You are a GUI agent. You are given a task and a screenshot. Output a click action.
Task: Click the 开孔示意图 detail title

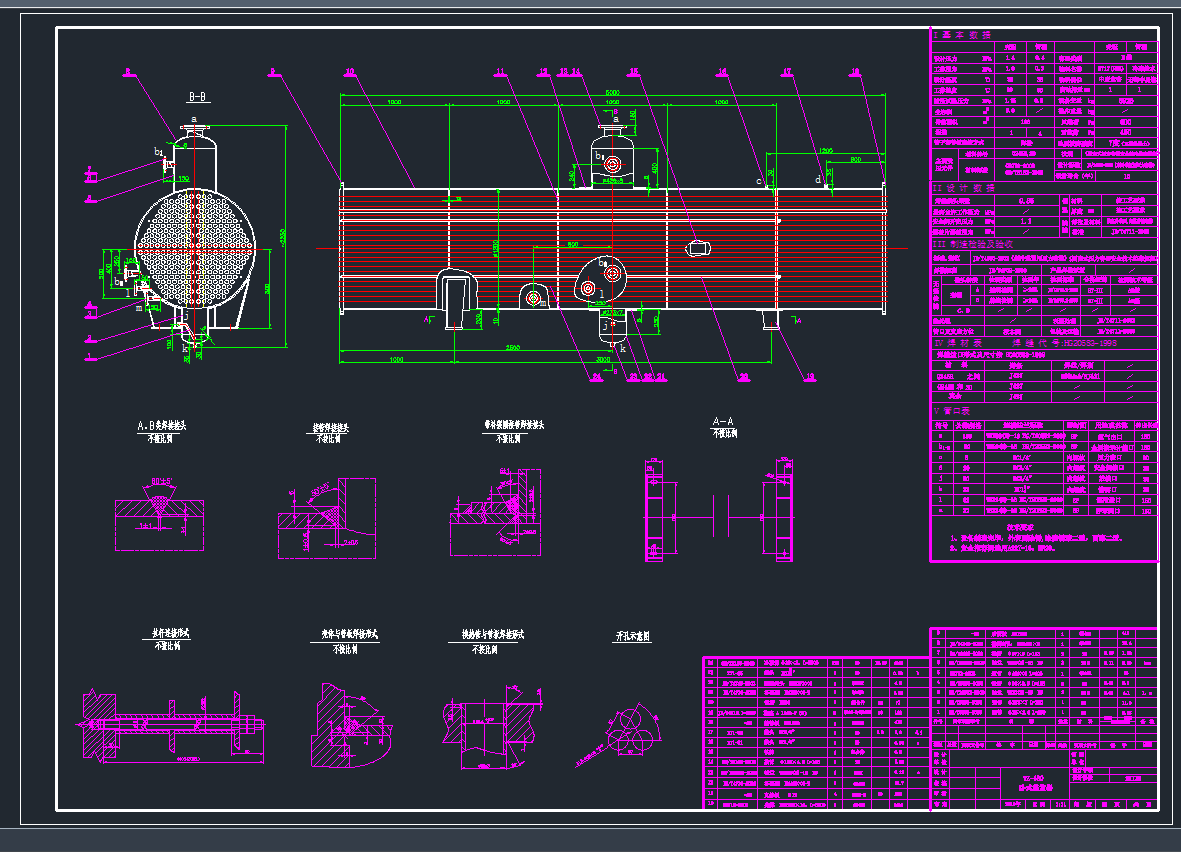(631, 636)
